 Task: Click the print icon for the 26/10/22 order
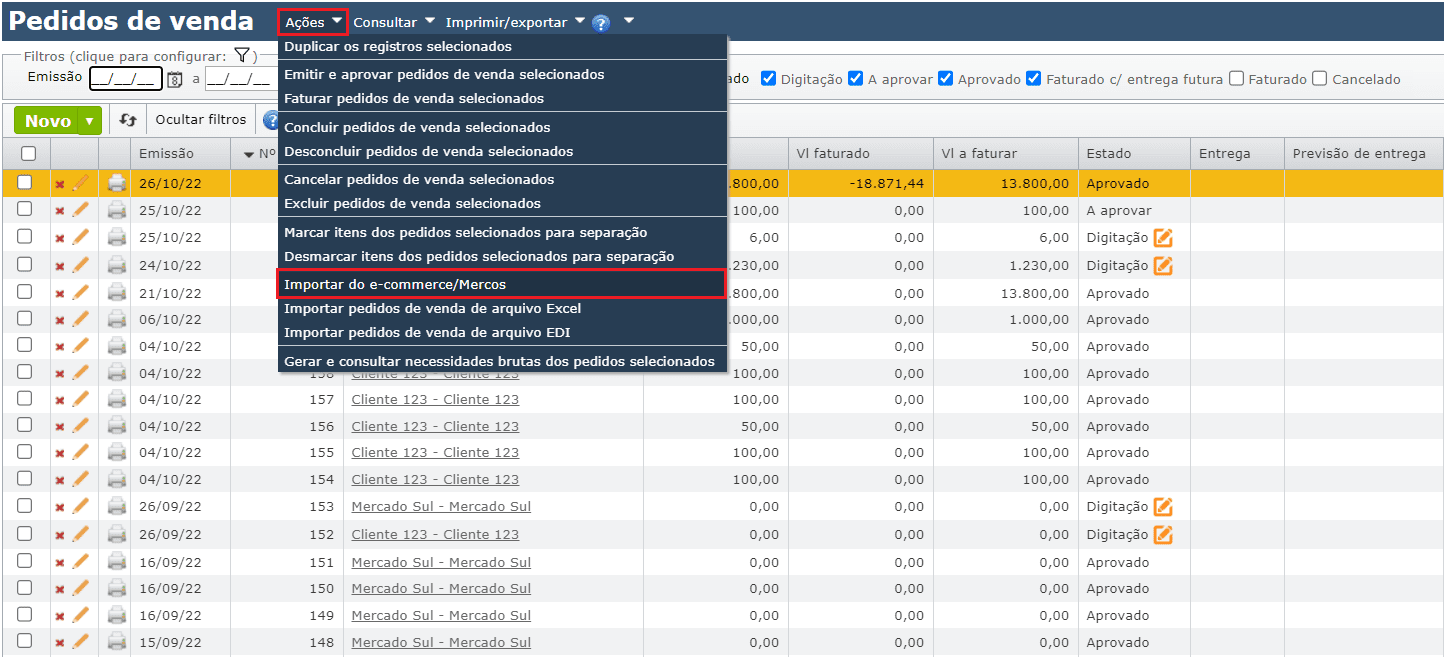[117, 183]
